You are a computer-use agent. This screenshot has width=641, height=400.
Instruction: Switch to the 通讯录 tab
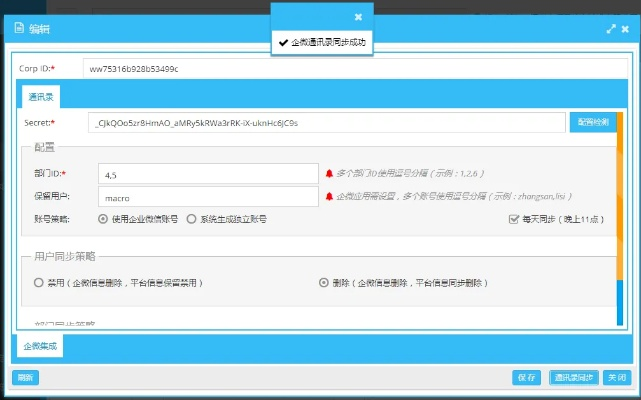coord(41,97)
